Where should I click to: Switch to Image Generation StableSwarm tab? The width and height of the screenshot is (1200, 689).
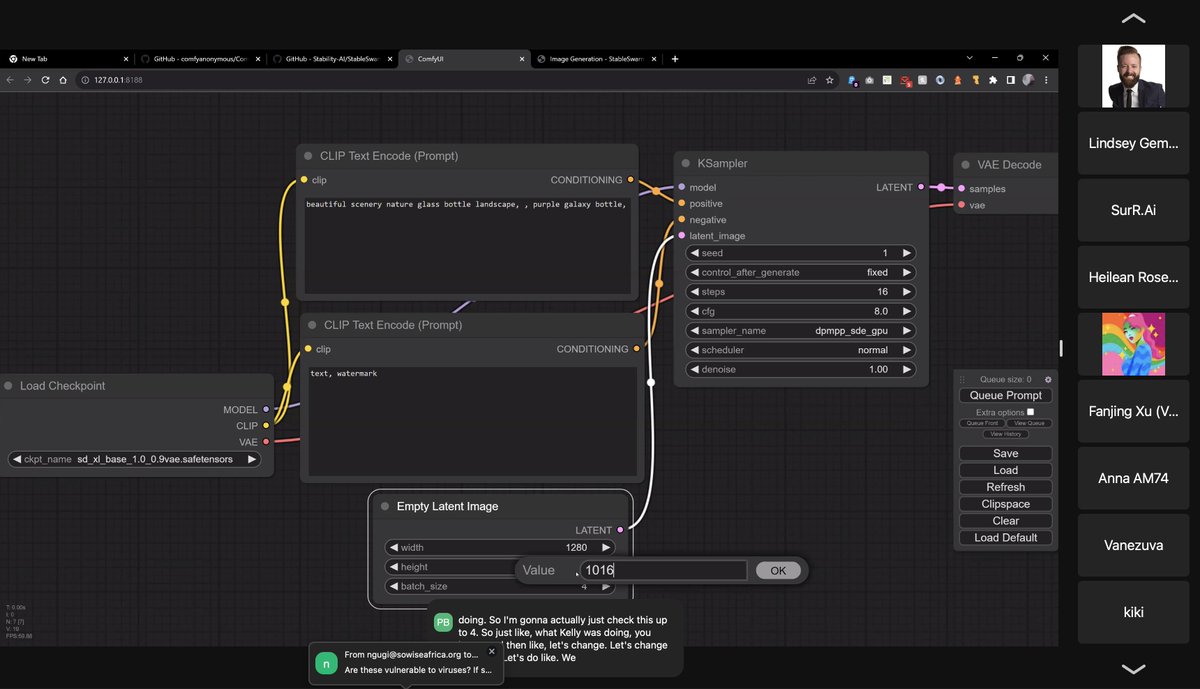[x=596, y=59]
